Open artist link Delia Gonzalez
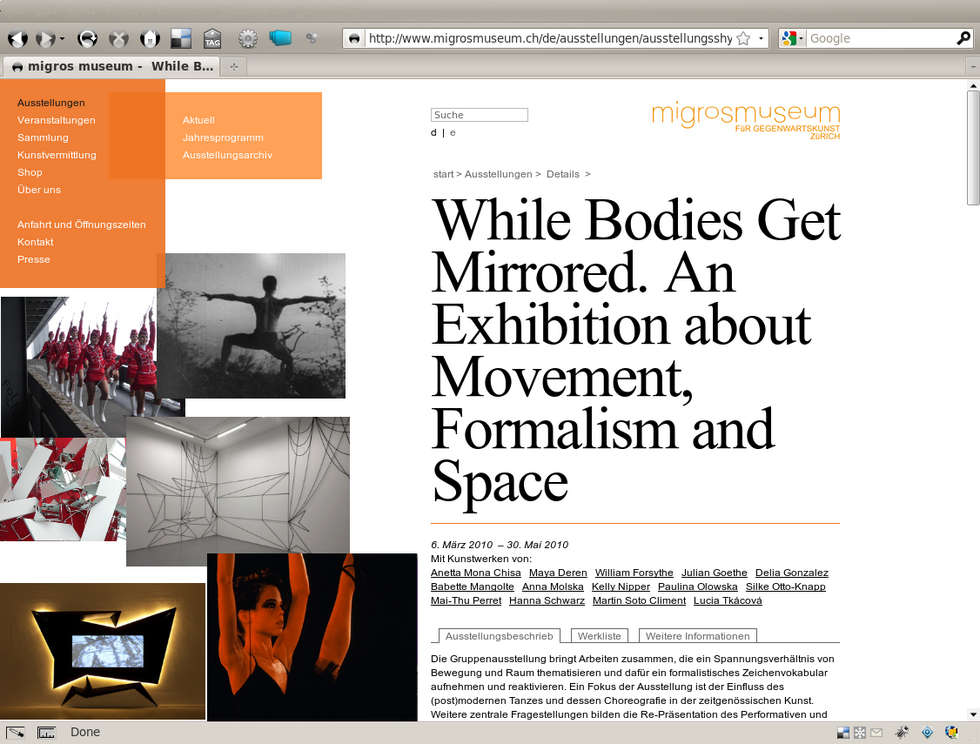 pyautogui.click(x=792, y=573)
